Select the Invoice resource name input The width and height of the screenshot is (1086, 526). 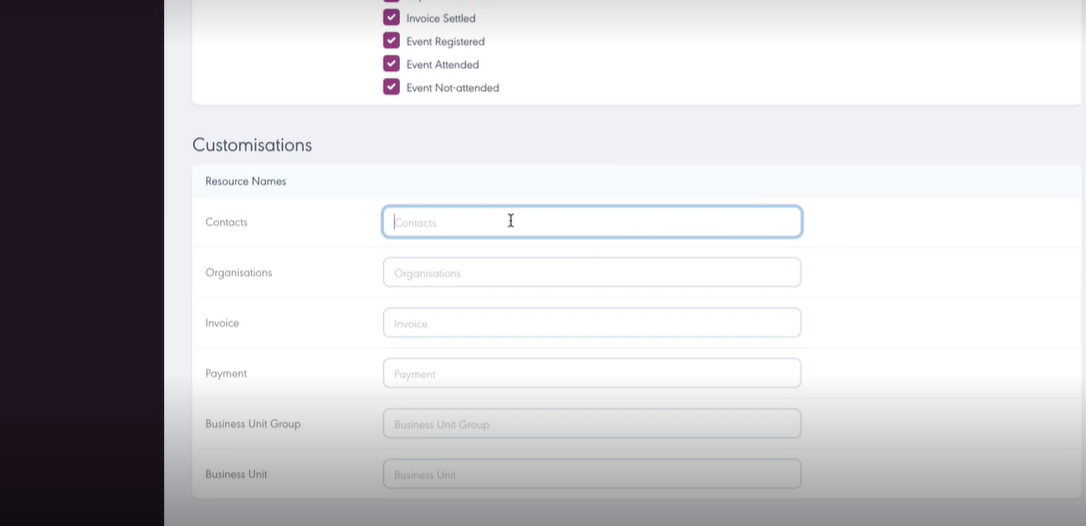592,323
